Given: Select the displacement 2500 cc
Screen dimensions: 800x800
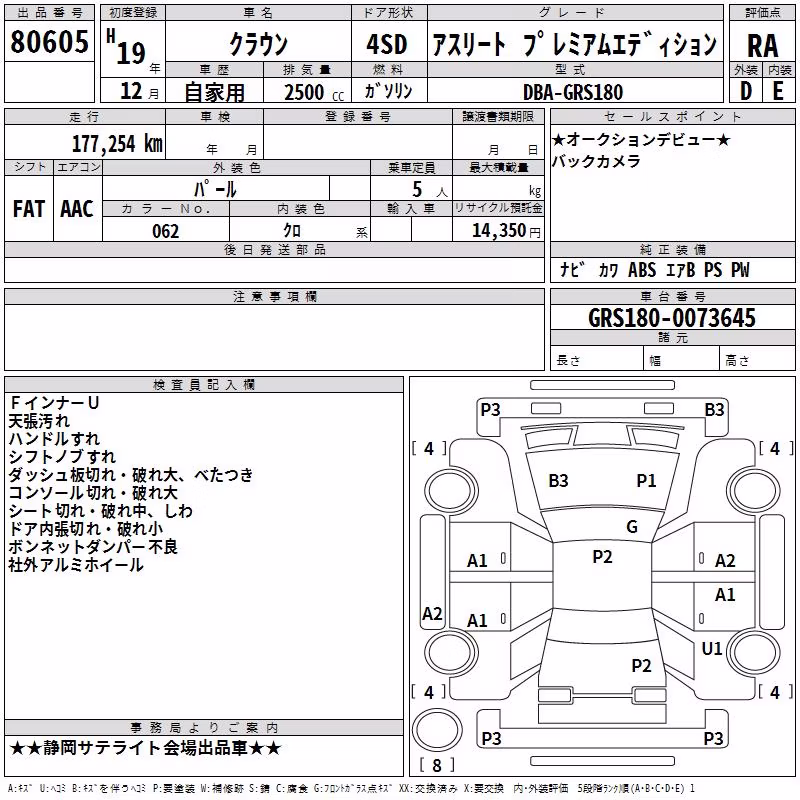Looking at the screenshot, I should 313,92.
